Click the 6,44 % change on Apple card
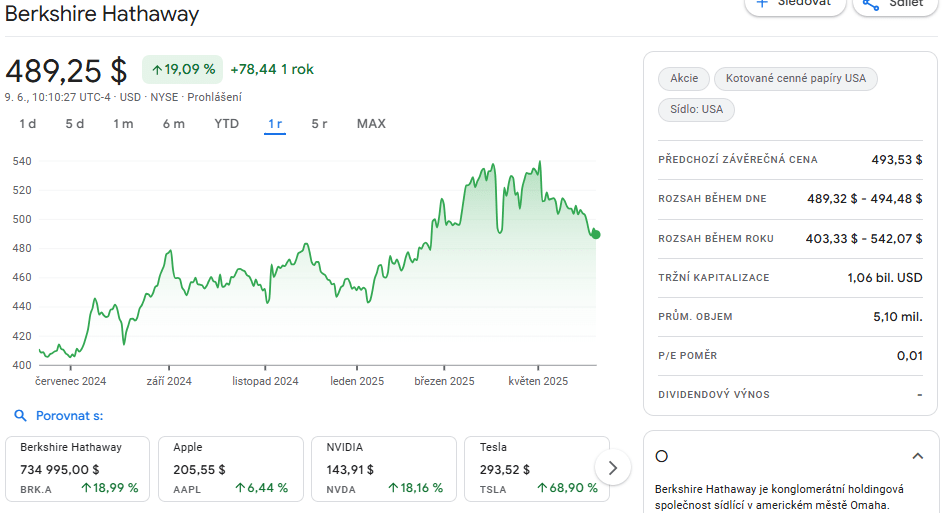 (262, 488)
